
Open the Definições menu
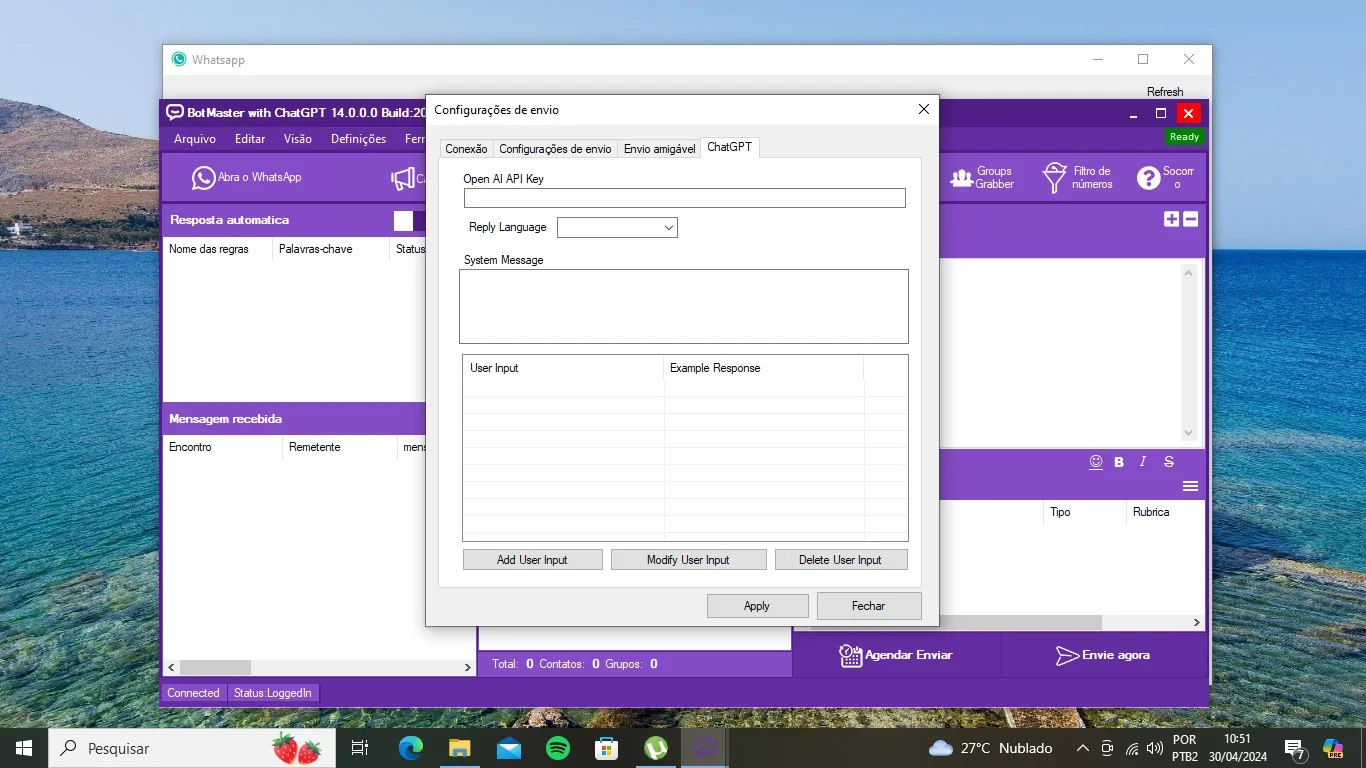(x=358, y=139)
